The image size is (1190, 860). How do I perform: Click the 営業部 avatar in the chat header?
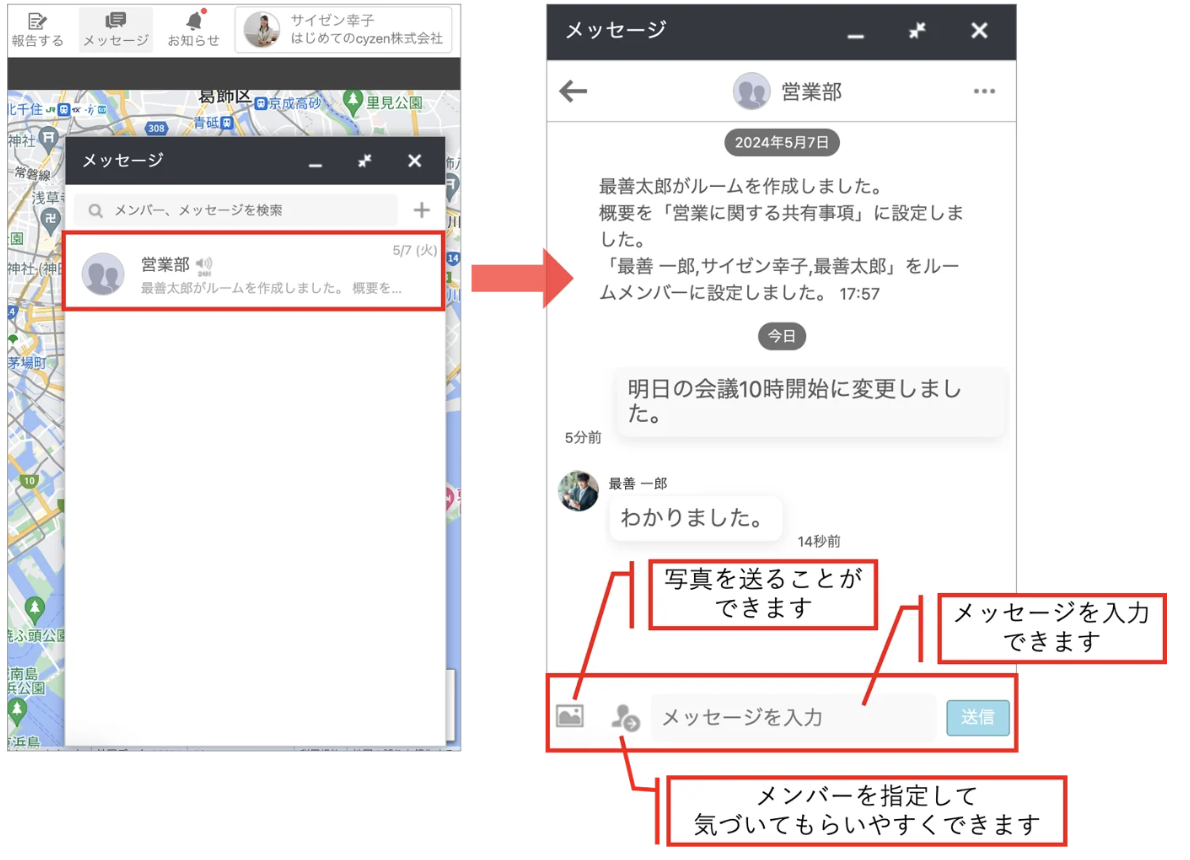[x=751, y=92]
